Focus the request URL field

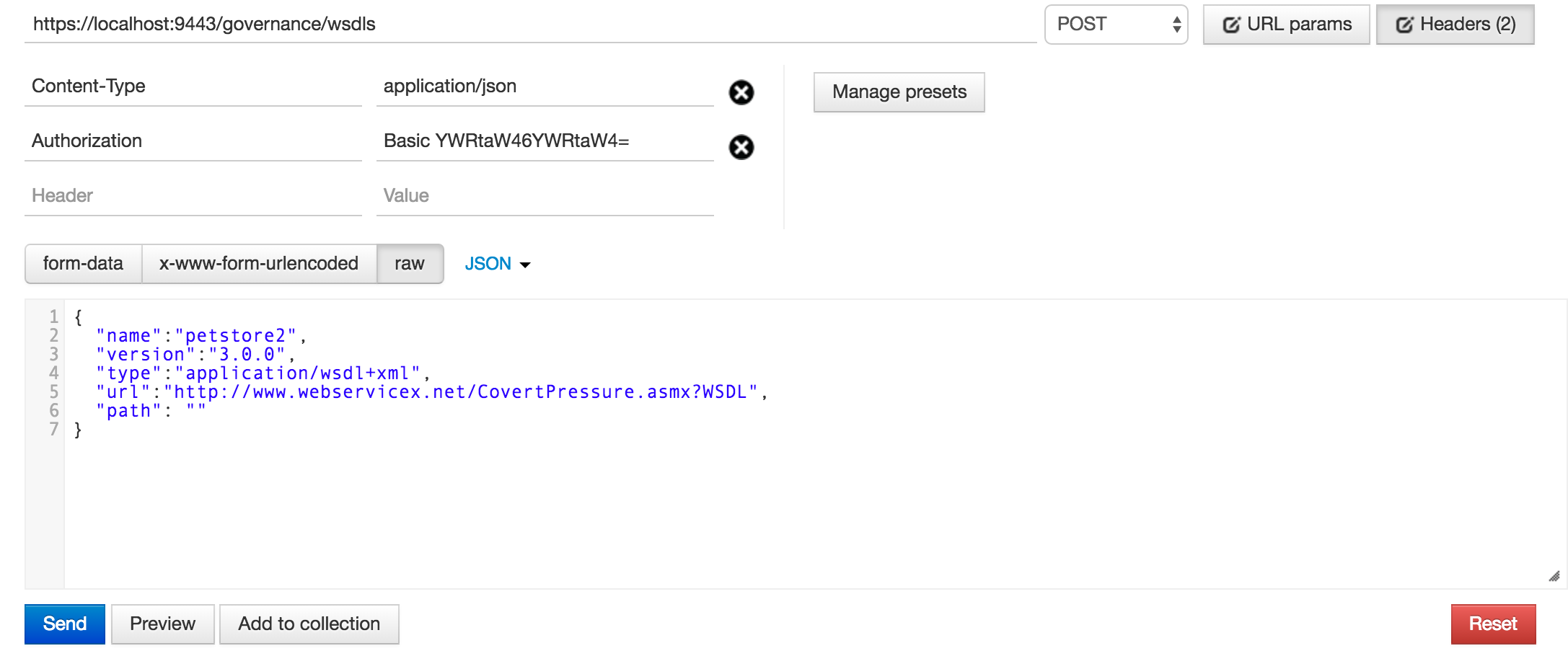[x=531, y=25]
